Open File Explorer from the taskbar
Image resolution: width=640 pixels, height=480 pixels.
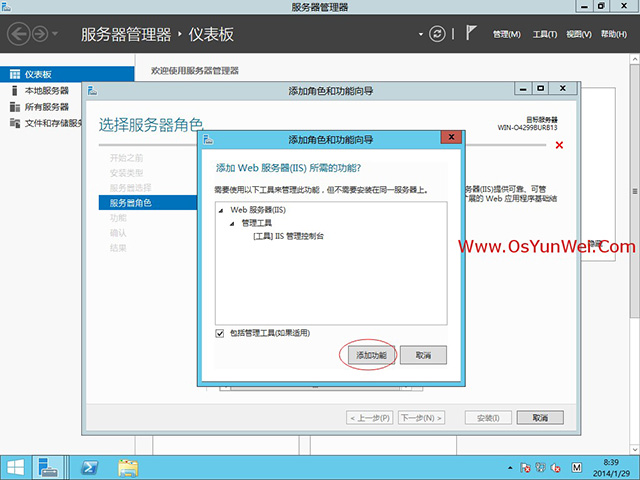click(x=128, y=466)
